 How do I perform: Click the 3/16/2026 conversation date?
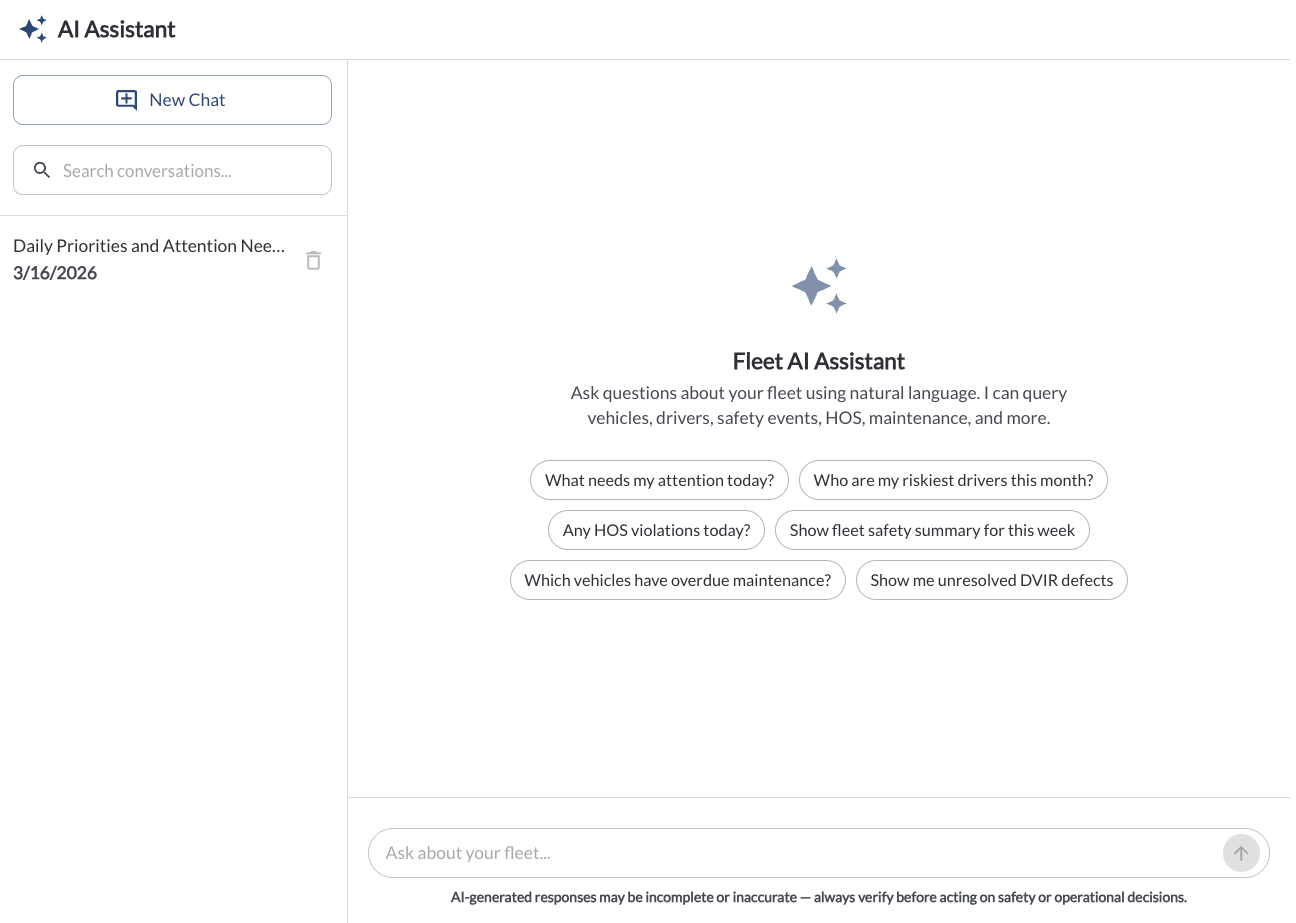click(x=55, y=273)
